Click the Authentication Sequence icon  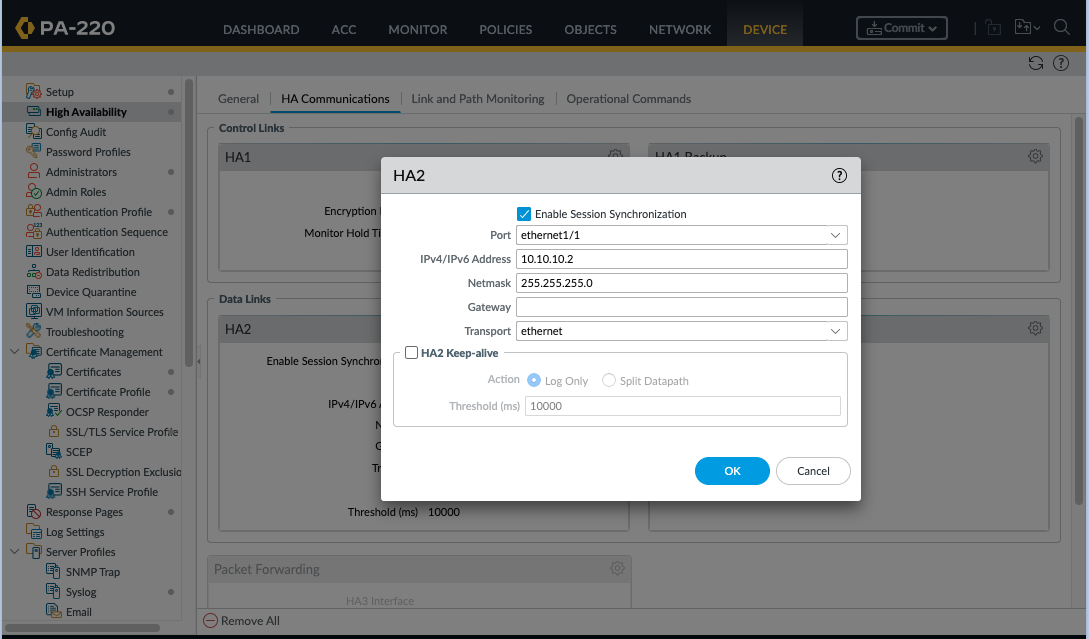33,232
